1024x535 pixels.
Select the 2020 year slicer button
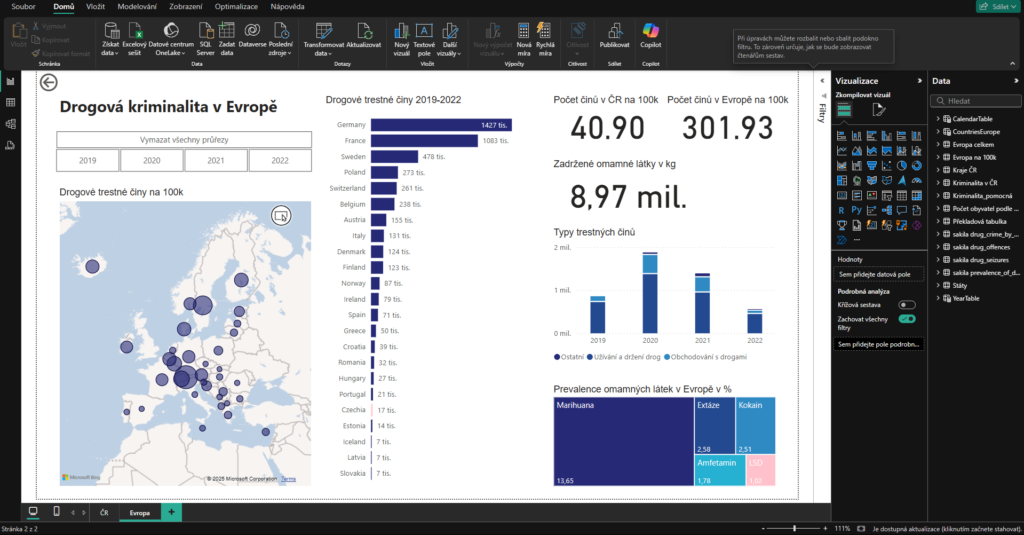pos(151,160)
